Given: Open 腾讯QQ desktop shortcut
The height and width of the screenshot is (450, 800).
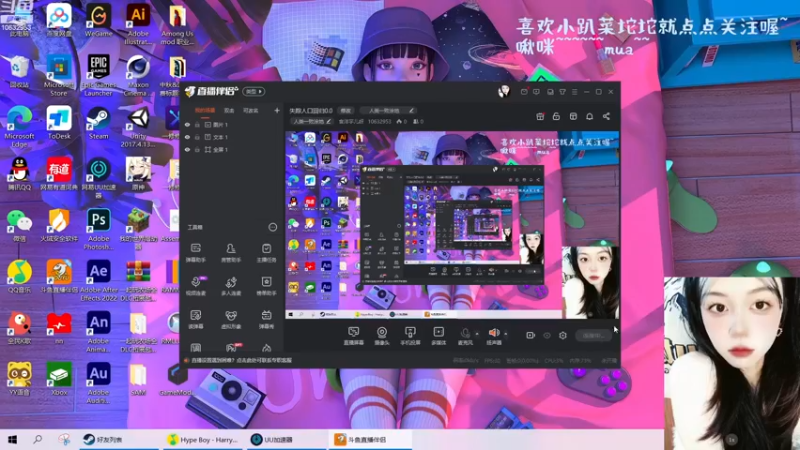Looking at the screenshot, I should click(19, 173).
